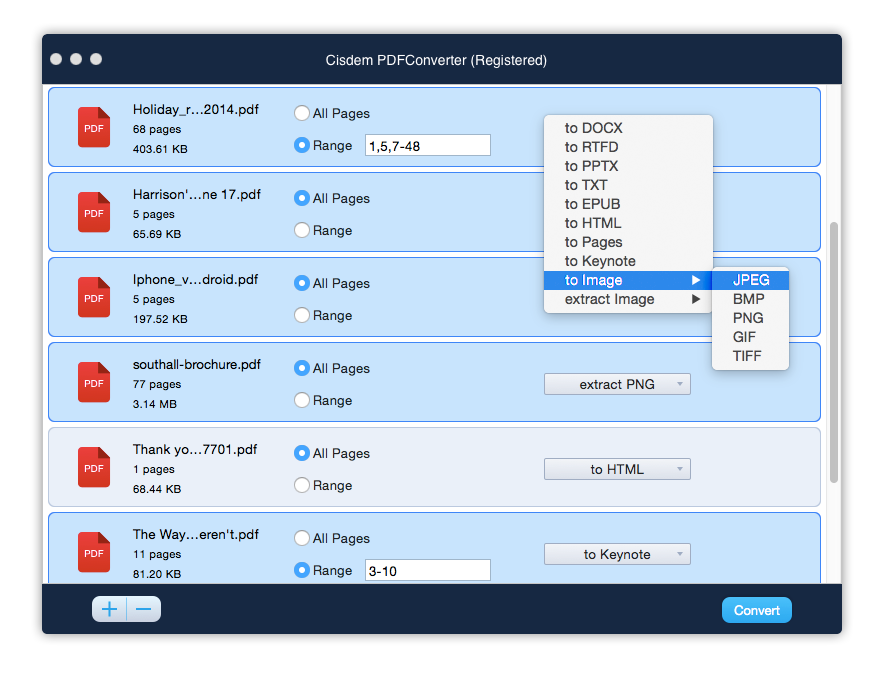884x684 pixels.
Task: Click the PDF icon for Harrison'…ne 17.pdf
Action: coord(94,213)
